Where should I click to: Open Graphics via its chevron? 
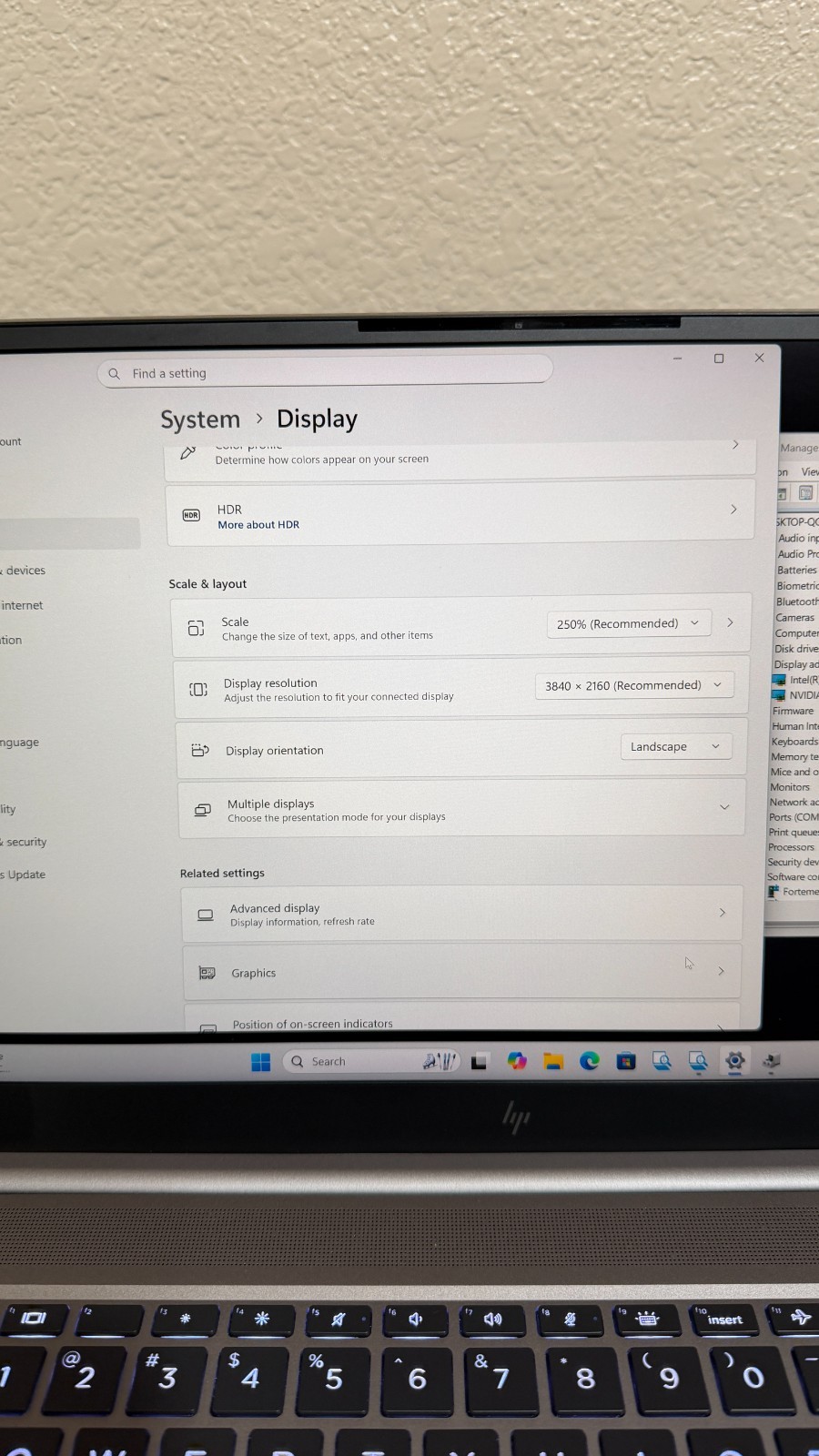pos(721,971)
